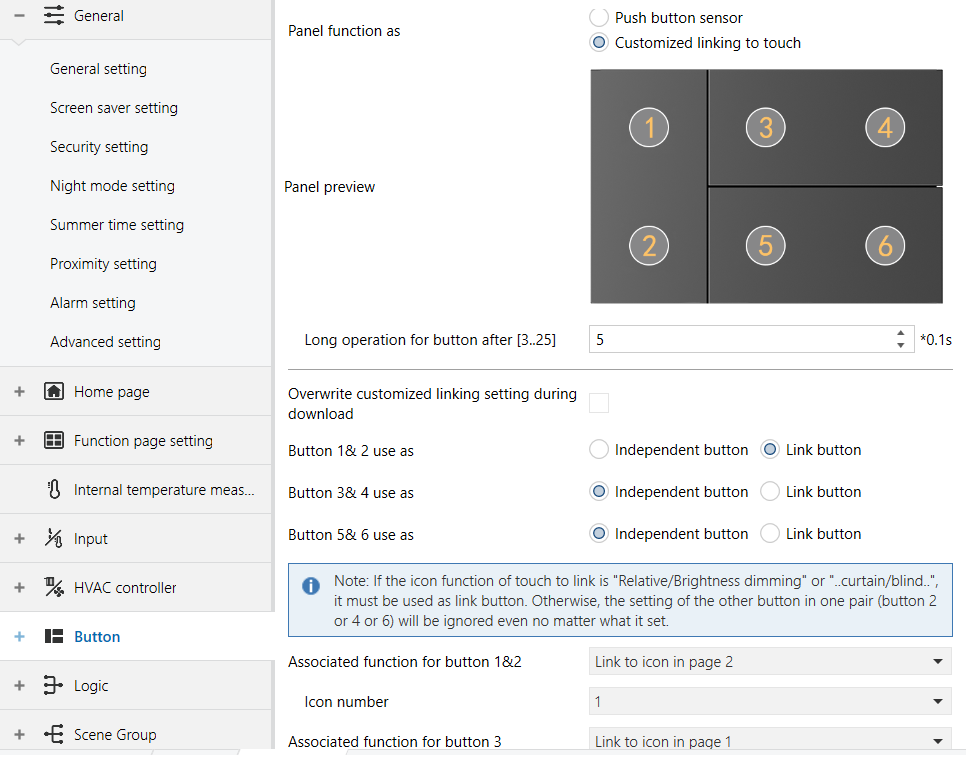Screen dimensions: 966x760
Task: Open General setting page
Action: [99, 68]
